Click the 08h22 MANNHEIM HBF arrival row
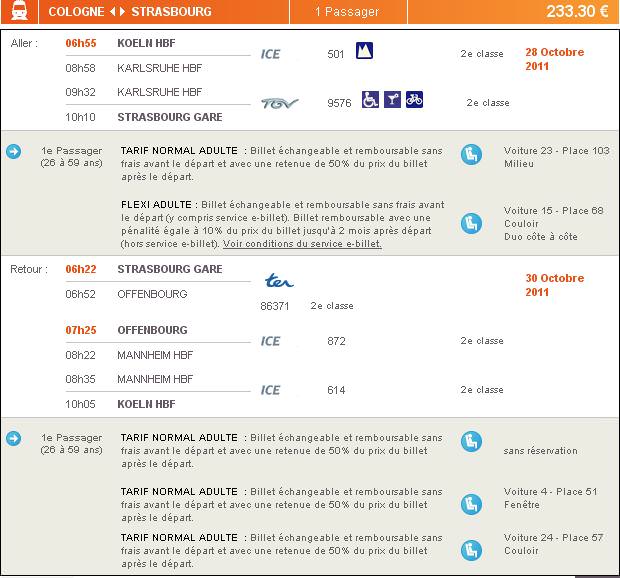620x578 pixels. [129, 355]
